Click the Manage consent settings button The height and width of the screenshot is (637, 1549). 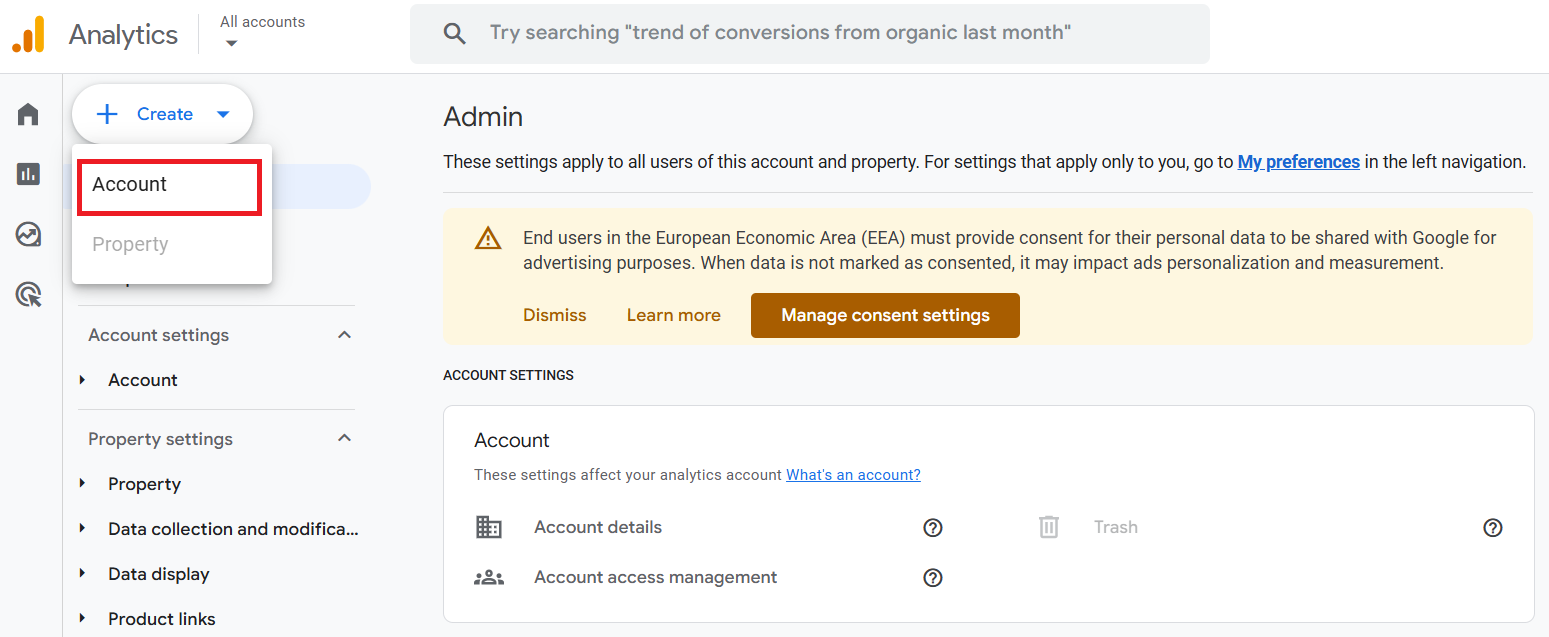[885, 315]
